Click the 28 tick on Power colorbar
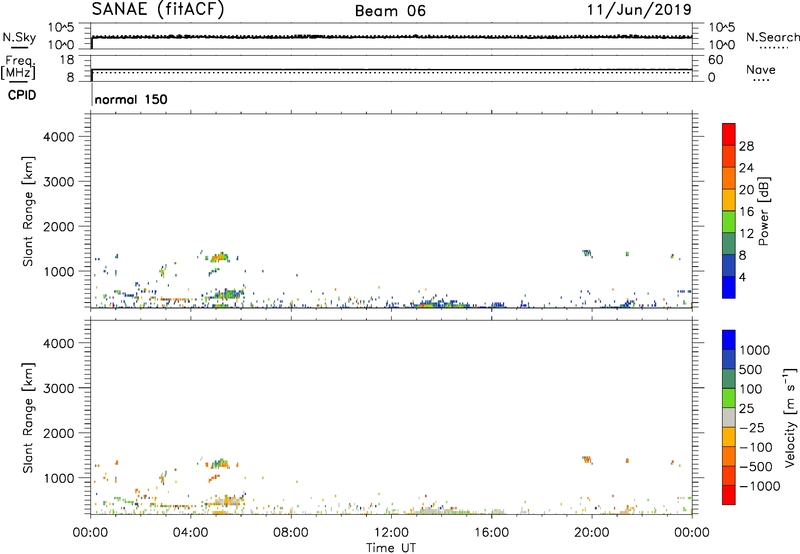Viewport: 800px width, 554px height. [746, 146]
